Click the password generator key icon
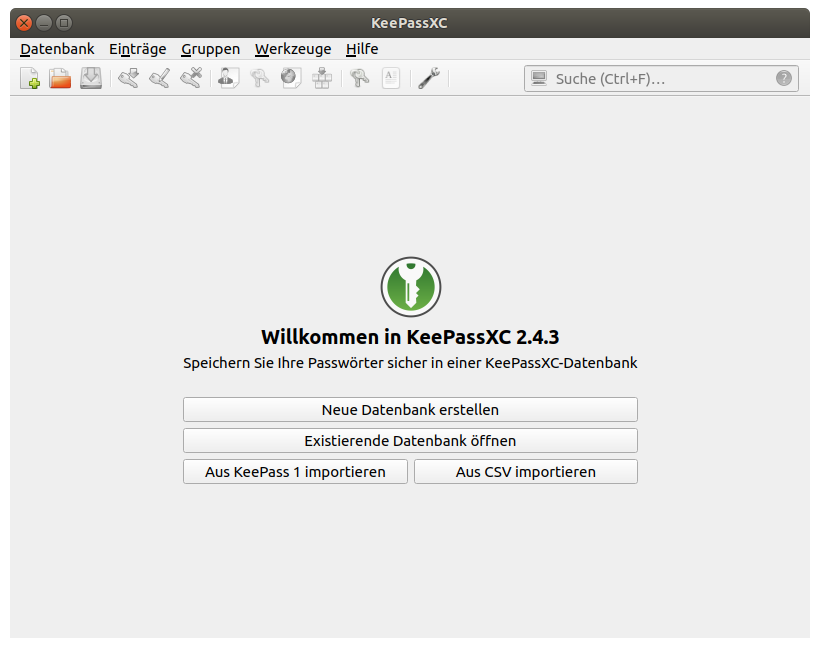This screenshot has width=820, height=648. pos(359,78)
